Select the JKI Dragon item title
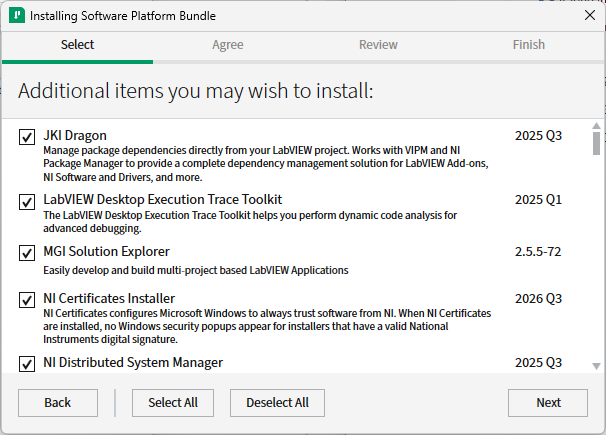This screenshot has width=606, height=435. (x=75, y=136)
